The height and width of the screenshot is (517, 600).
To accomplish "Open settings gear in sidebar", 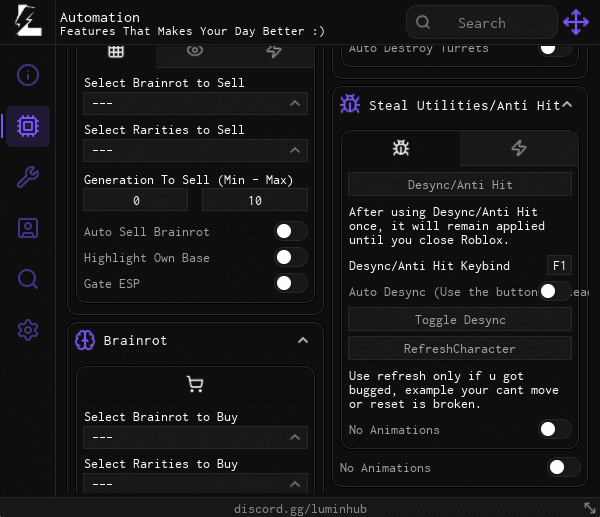I will coord(28,330).
